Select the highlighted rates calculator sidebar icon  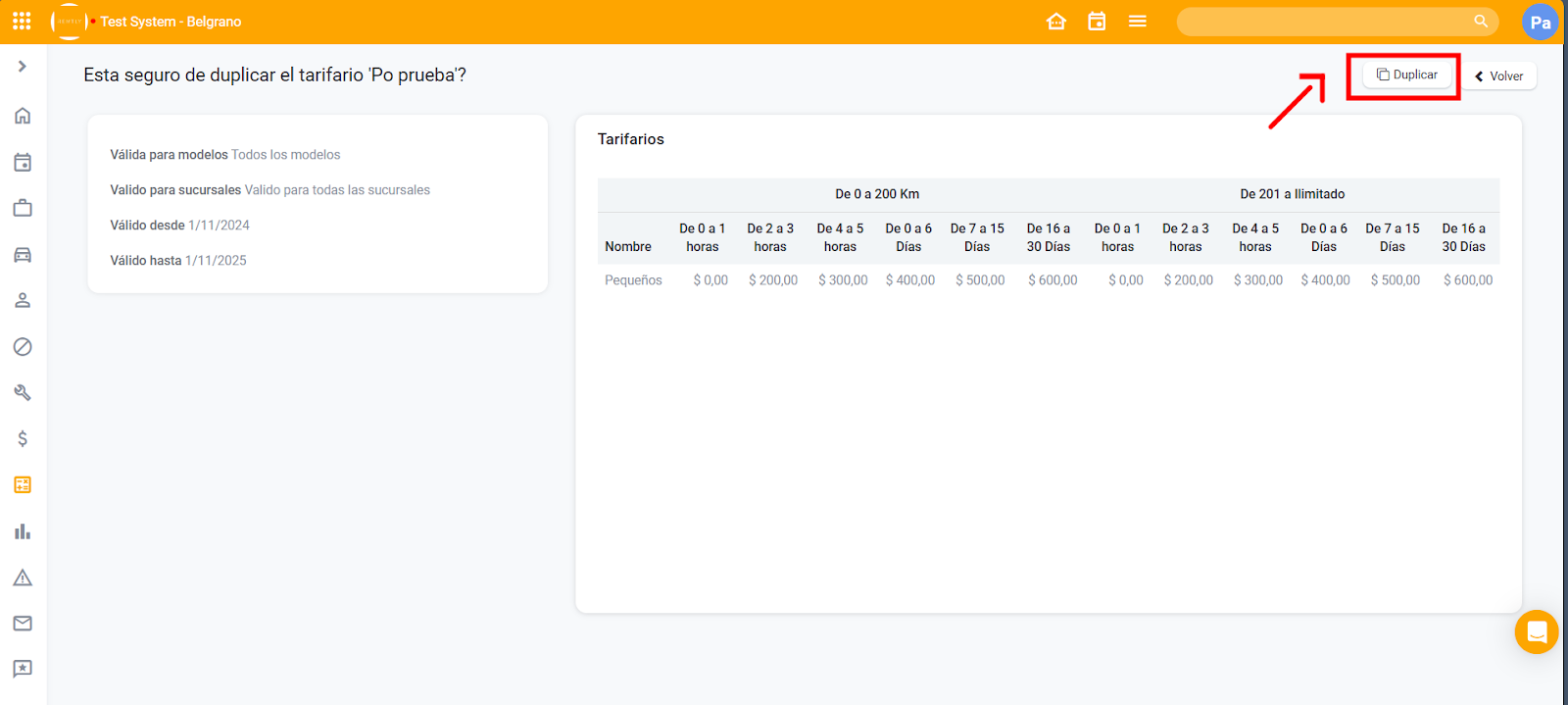[23, 484]
